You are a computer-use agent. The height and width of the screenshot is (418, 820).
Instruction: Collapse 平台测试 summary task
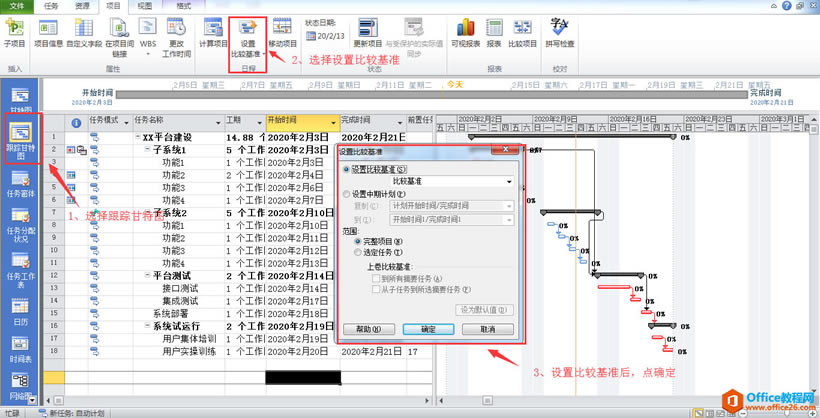[148, 276]
